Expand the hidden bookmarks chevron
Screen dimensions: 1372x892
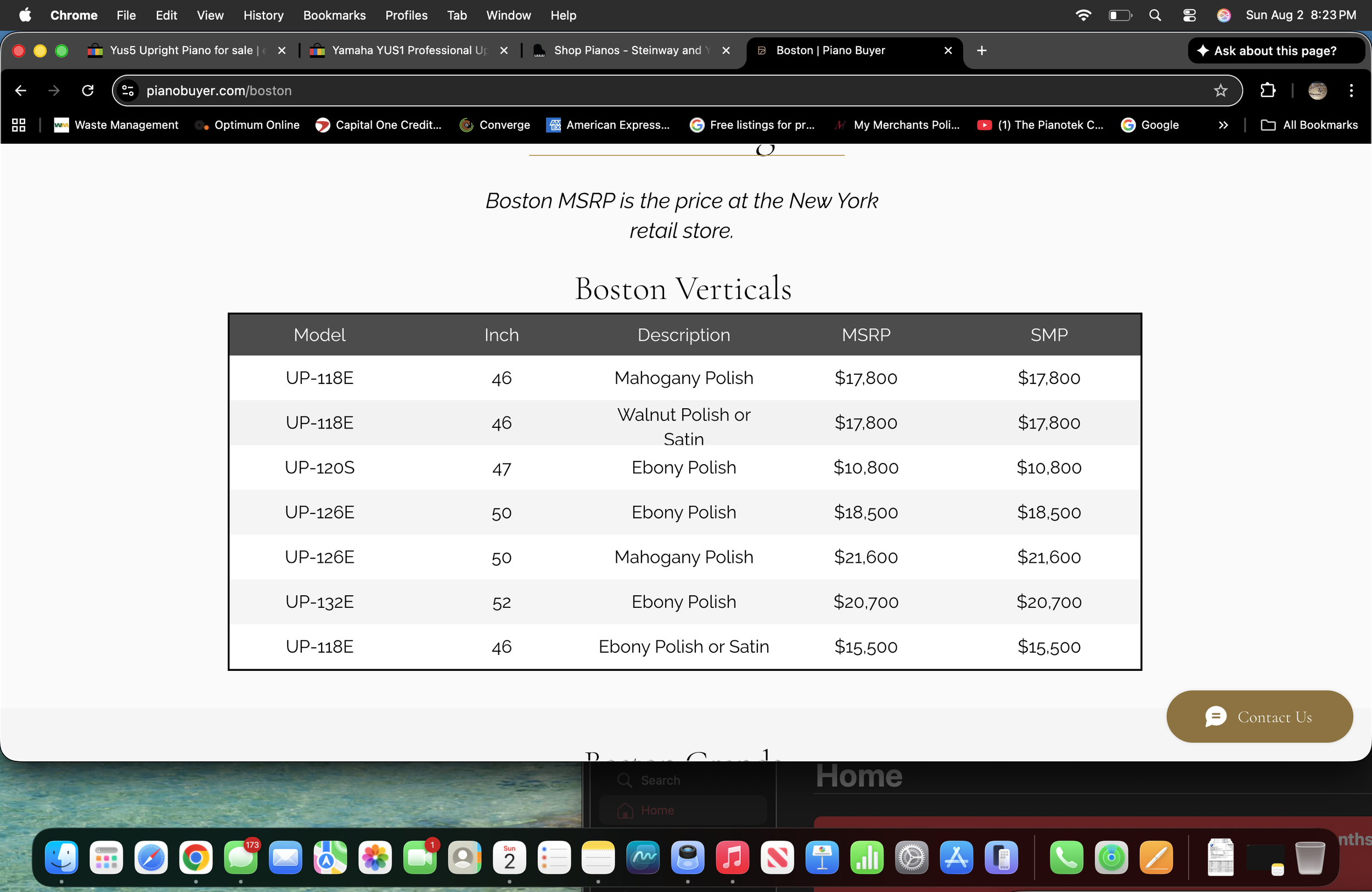[x=1223, y=125]
